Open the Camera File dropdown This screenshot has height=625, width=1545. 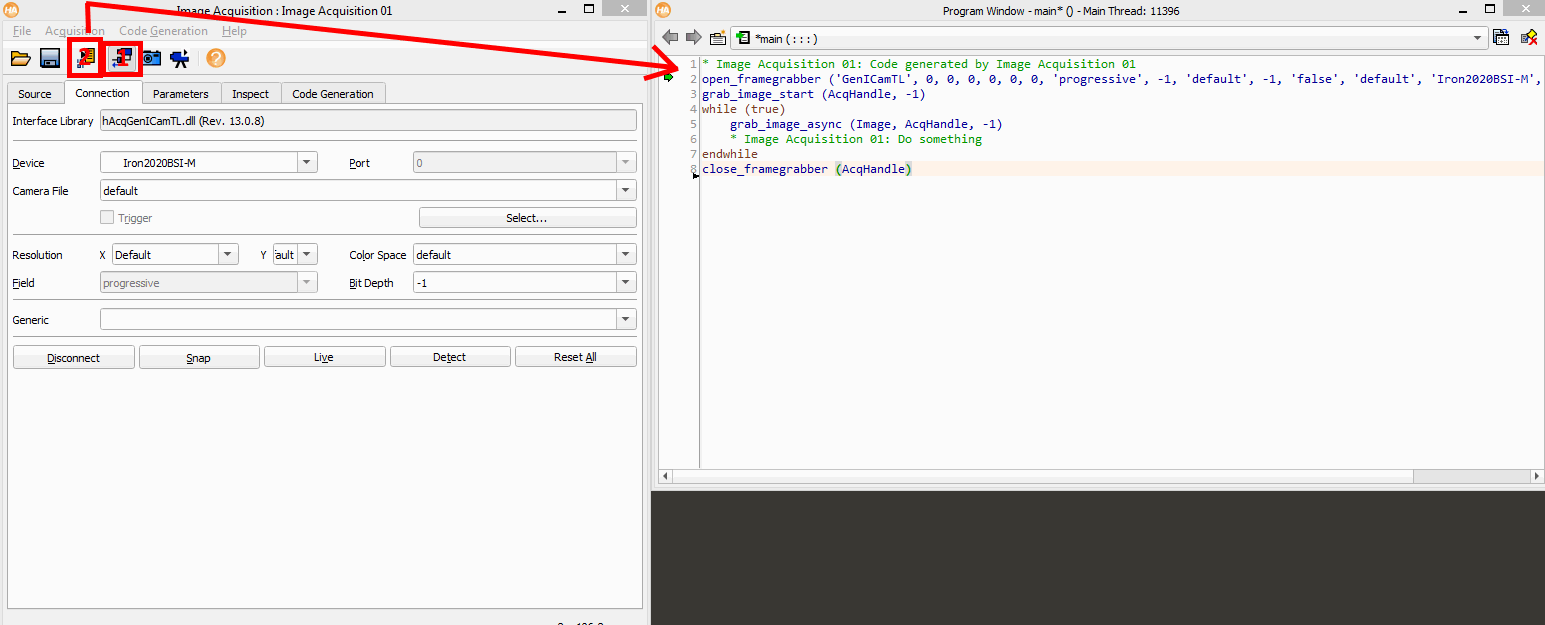point(626,191)
